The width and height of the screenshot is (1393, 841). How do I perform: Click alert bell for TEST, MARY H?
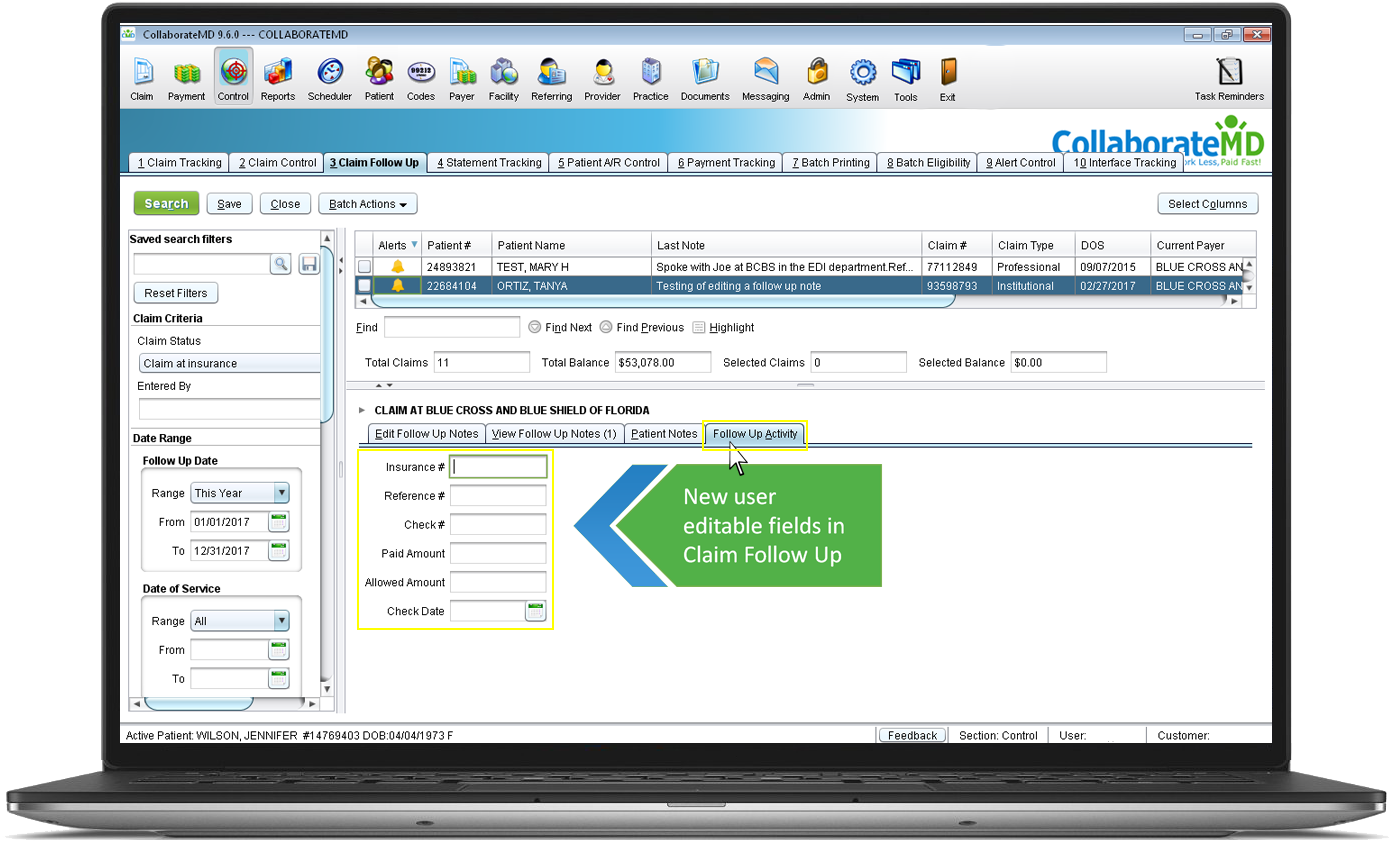398,267
